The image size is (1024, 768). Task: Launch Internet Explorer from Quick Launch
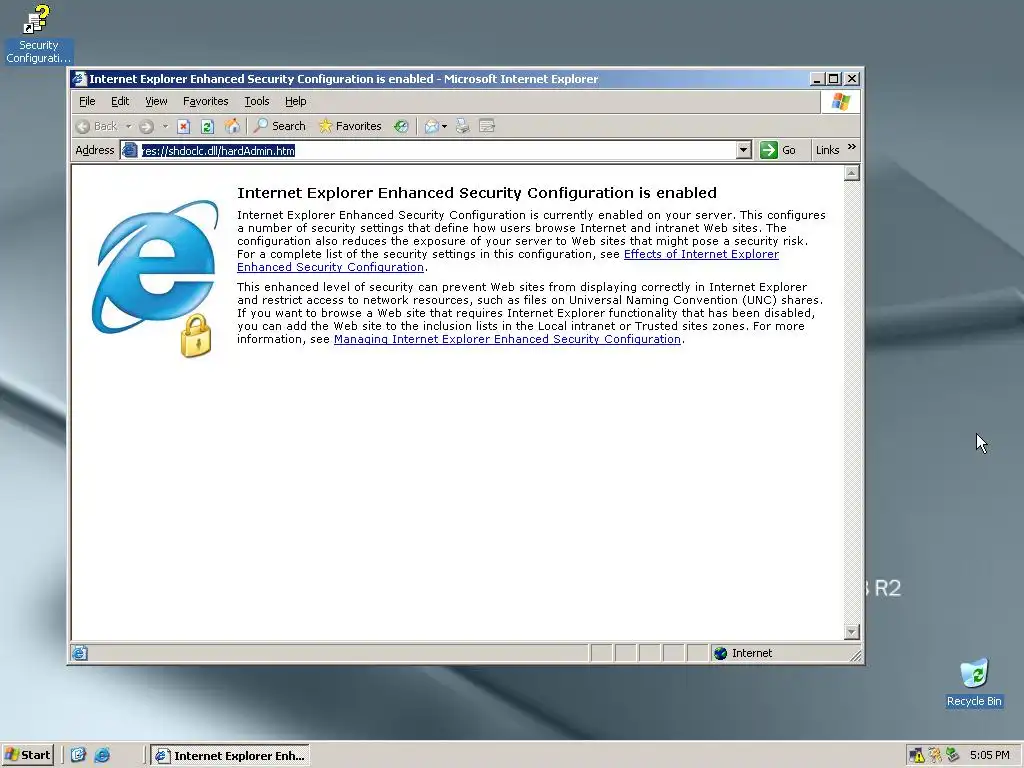tap(102, 755)
